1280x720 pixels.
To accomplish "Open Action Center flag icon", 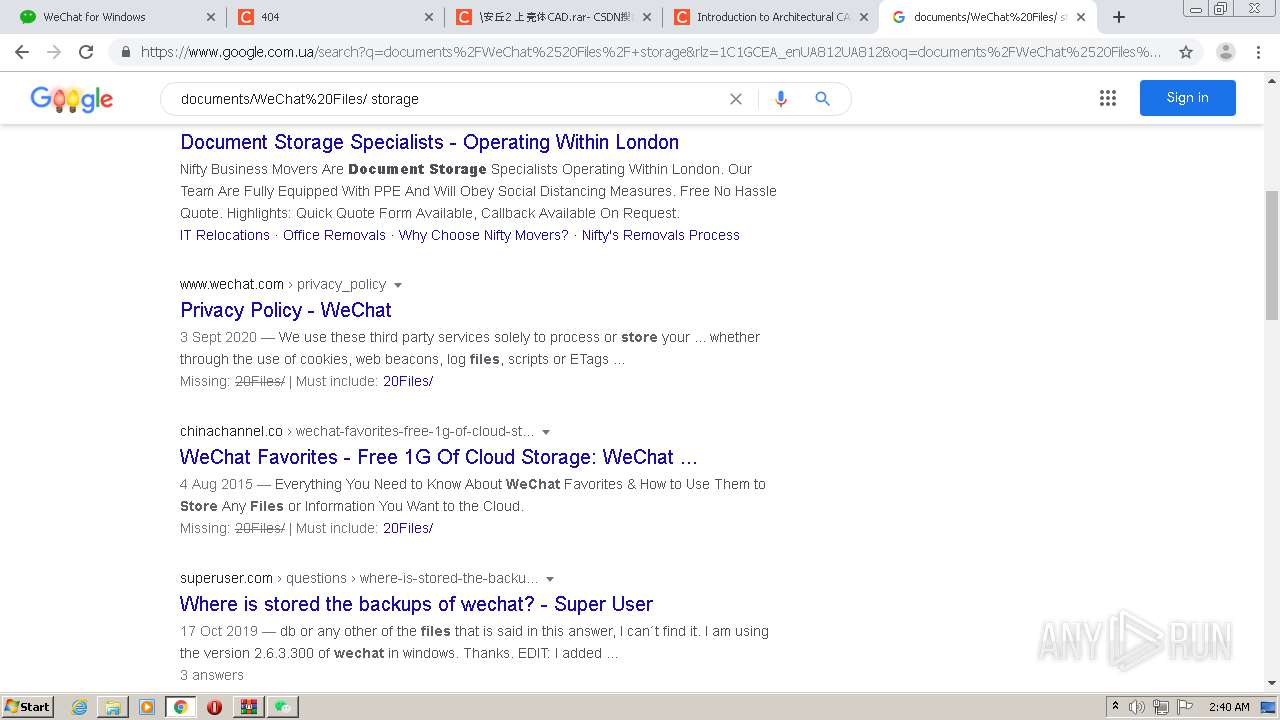I will click(1186, 707).
